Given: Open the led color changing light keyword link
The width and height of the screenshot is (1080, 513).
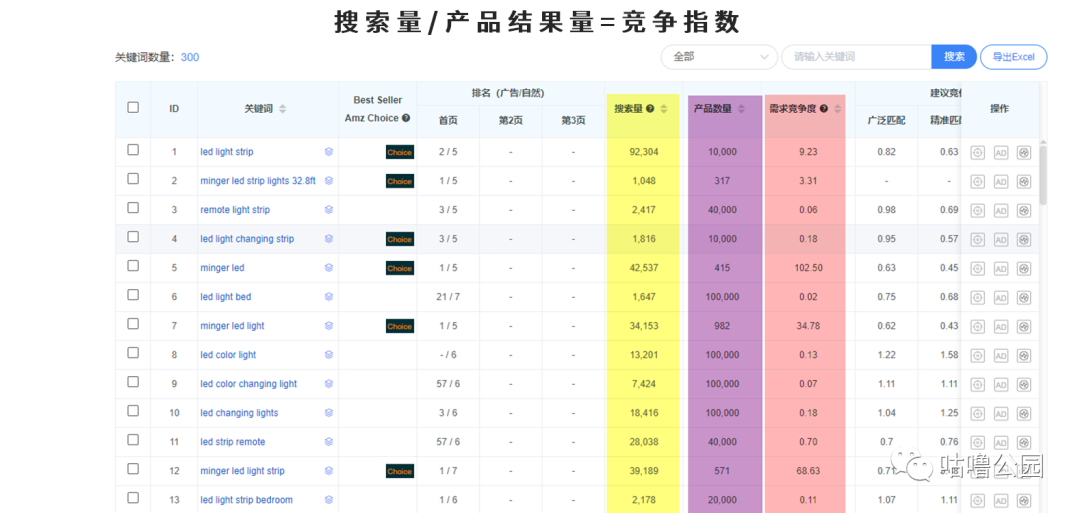Looking at the screenshot, I should pyautogui.click(x=249, y=384).
